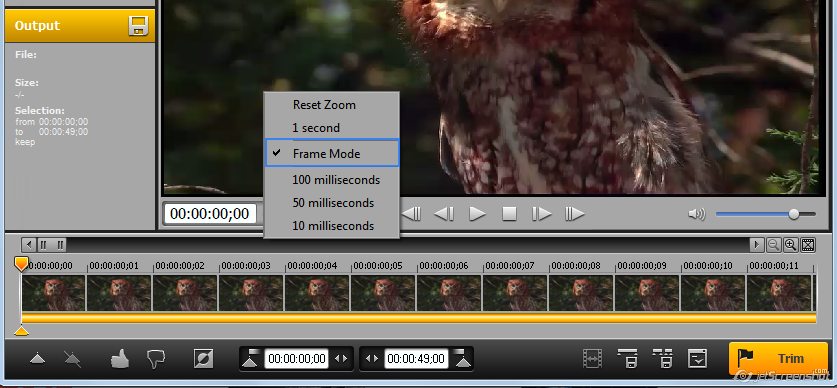This screenshot has width=837, height=388.
Task: Jump to next keyframe with double-bar forward icon
Action: click(574, 214)
